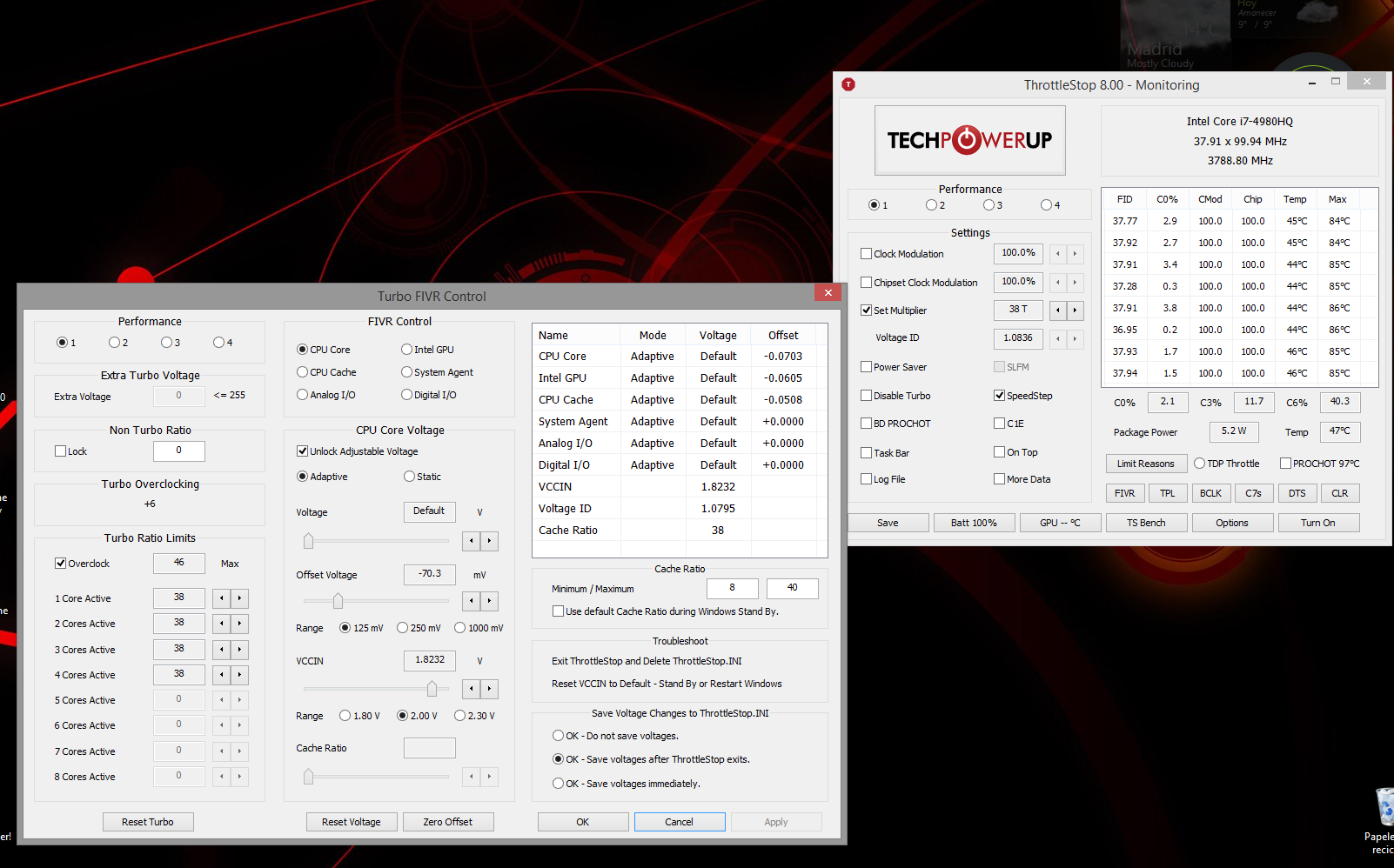1394x868 pixels.
Task: Decrease Offset Voltage with left arrow
Action: [x=472, y=601]
